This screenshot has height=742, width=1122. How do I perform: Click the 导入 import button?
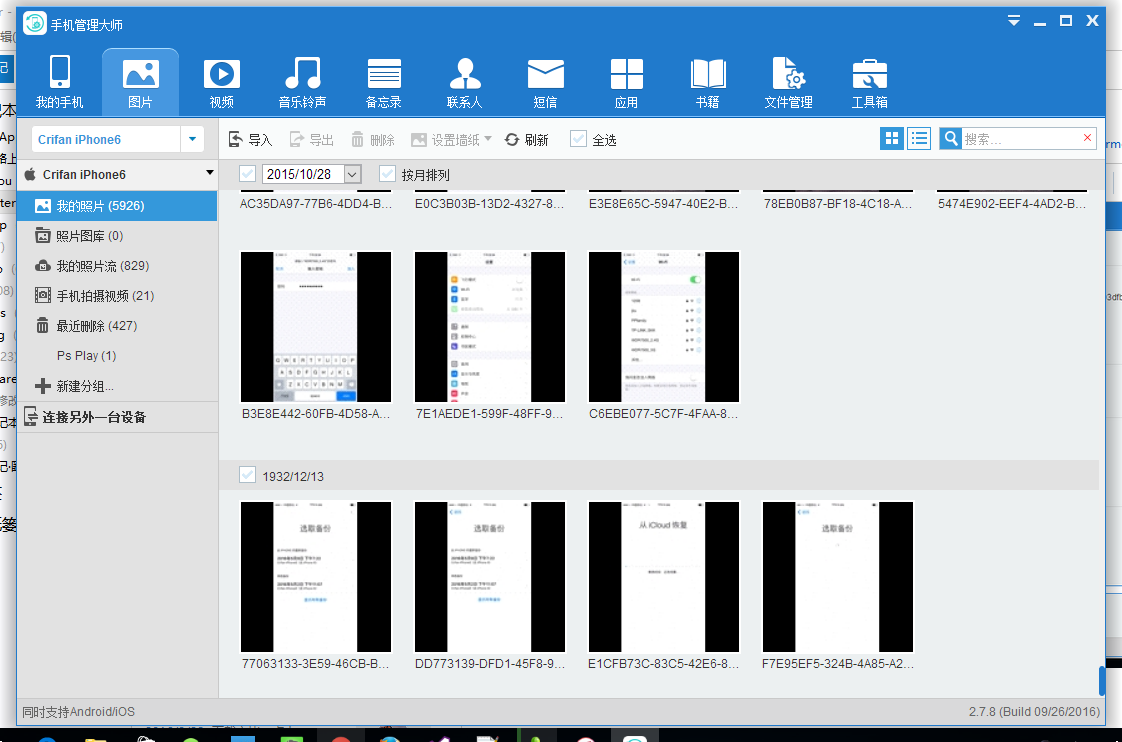click(250, 140)
